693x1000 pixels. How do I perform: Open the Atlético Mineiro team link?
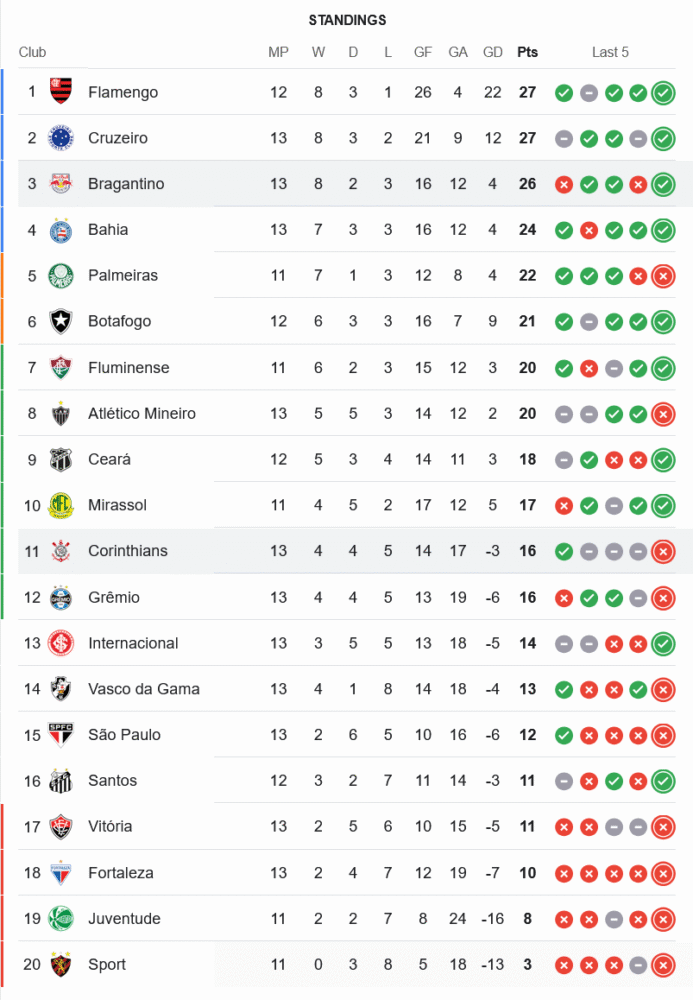(x=142, y=413)
